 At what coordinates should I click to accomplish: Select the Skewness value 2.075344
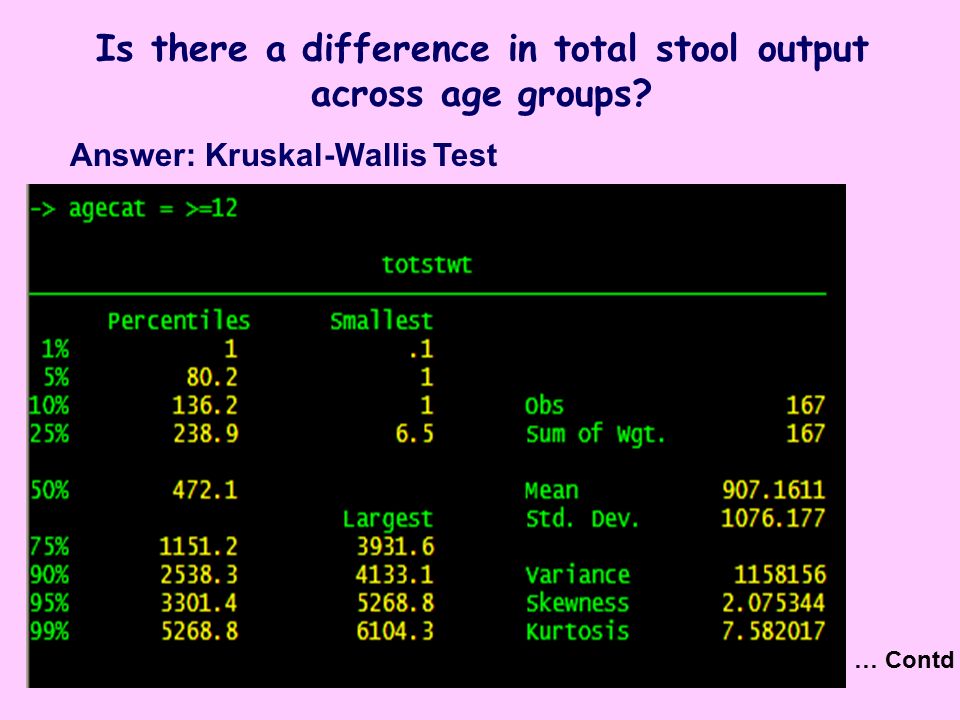pos(774,603)
